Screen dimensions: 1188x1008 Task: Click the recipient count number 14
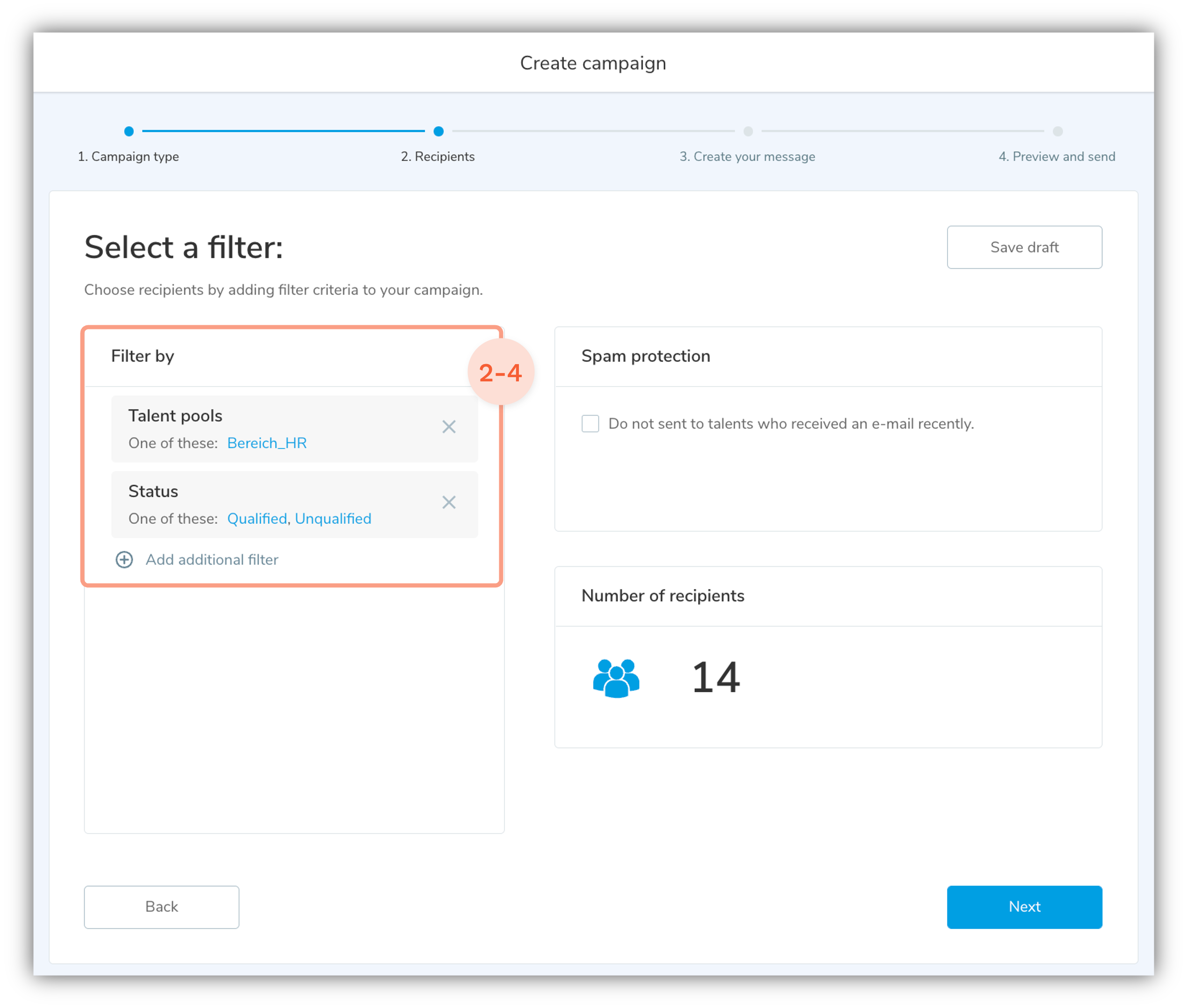click(x=716, y=678)
